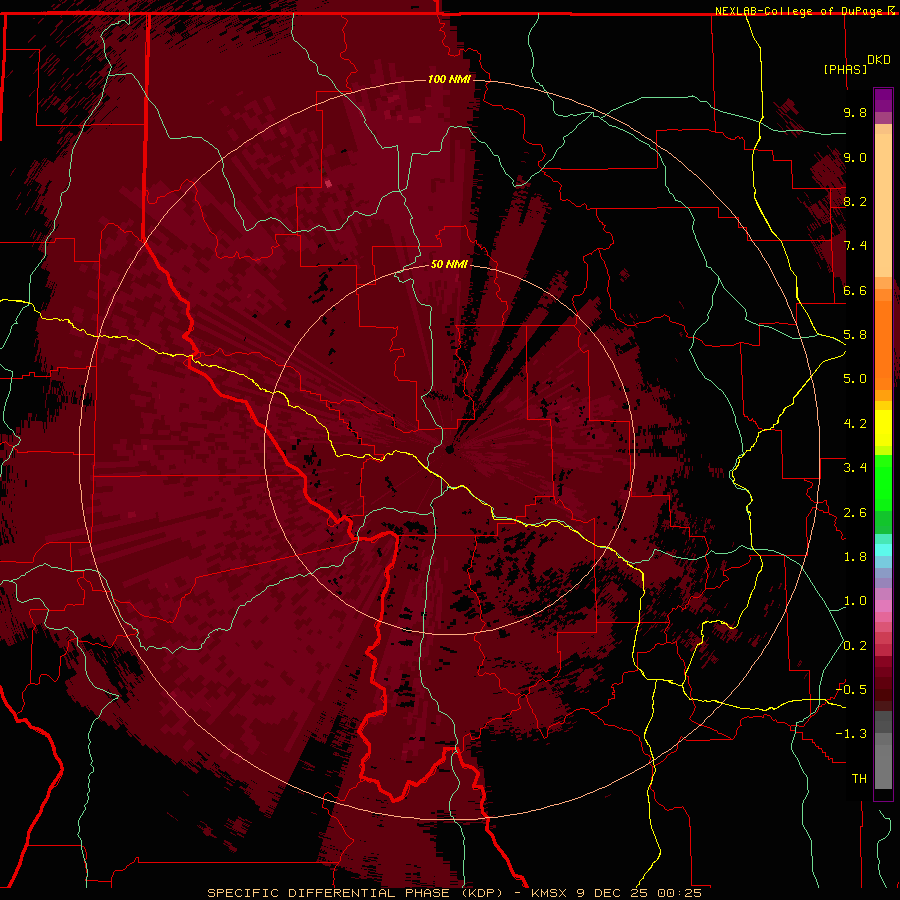The width and height of the screenshot is (900, 900).
Task: Click the 100 NMI range ring label
Action: tap(449, 79)
